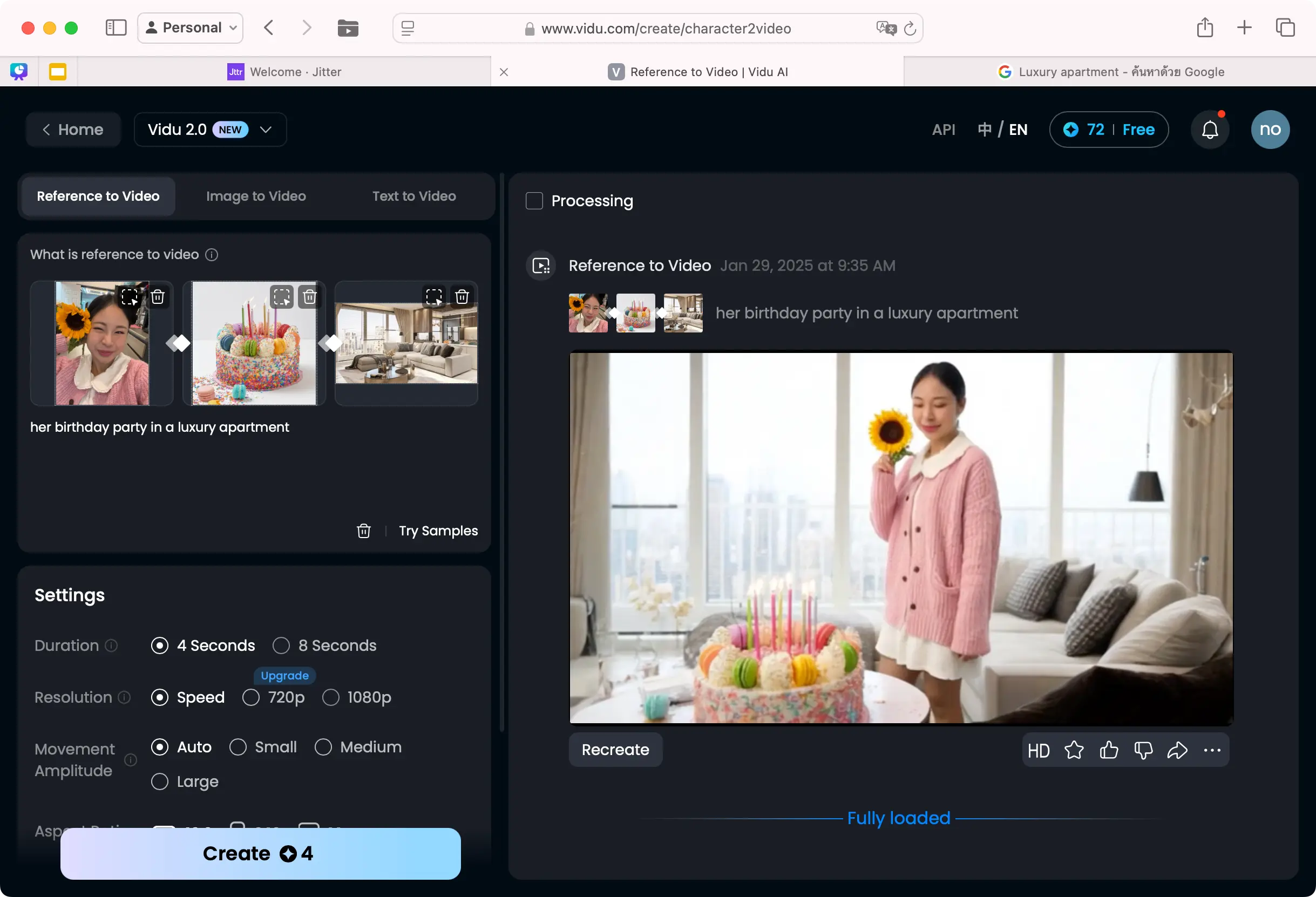Favorite the generated video with star icon
Viewport: 1316px width, 897px height.
point(1074,750)
